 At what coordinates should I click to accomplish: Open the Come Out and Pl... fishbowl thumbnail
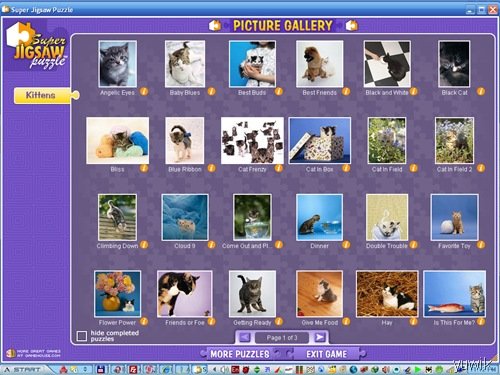point(252,217)
